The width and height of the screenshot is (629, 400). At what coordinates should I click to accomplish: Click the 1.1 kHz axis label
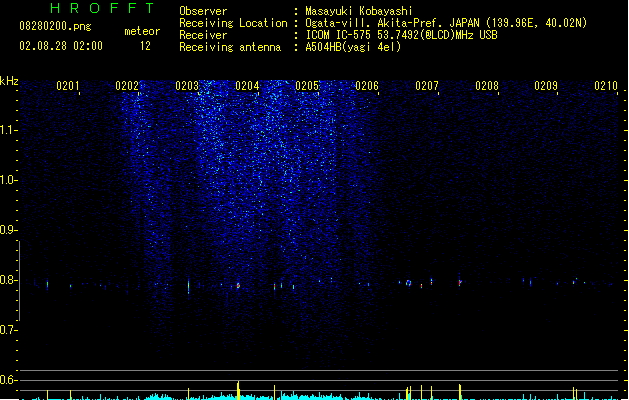(8, 130)
